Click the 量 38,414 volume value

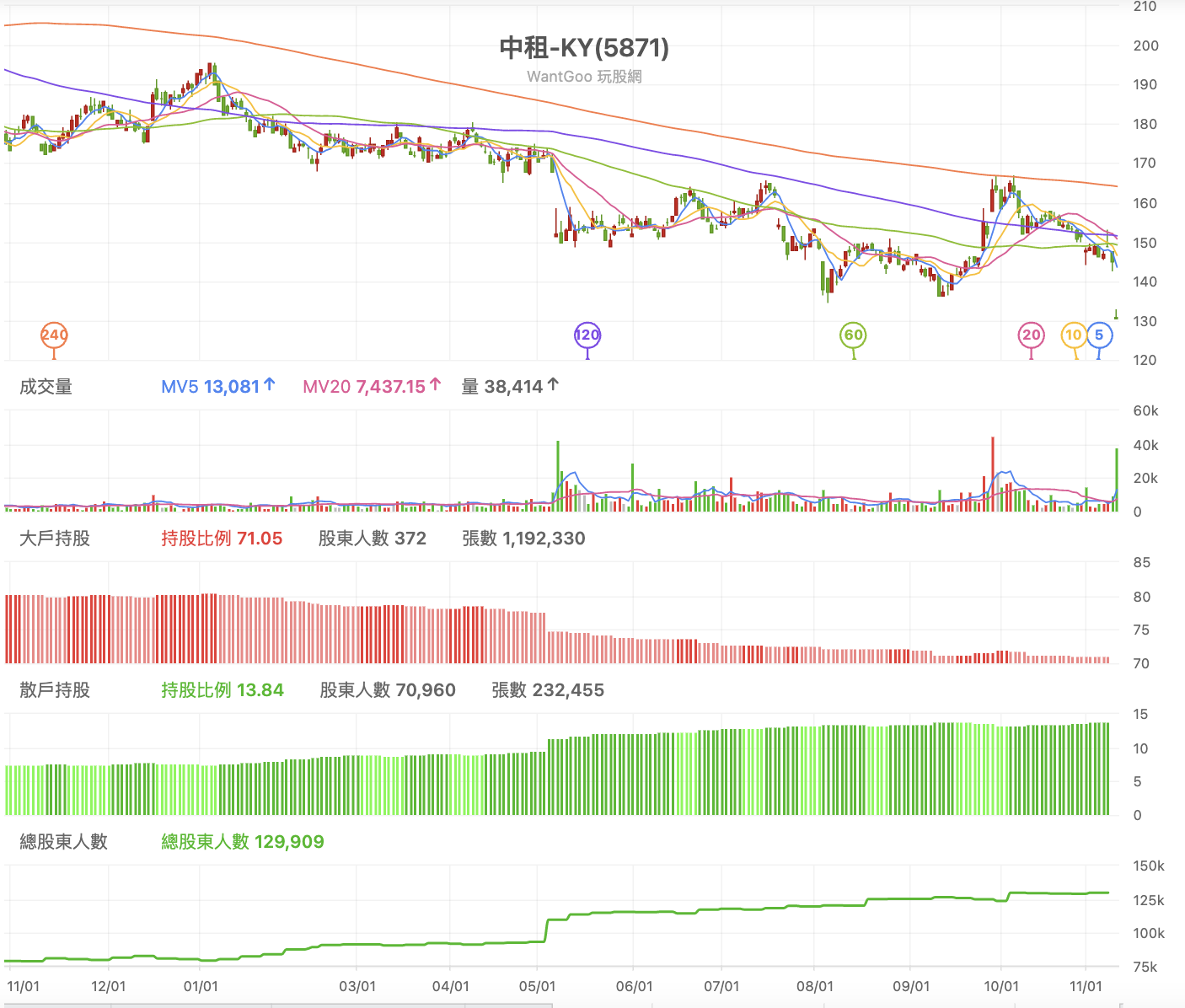click(510, 387)
